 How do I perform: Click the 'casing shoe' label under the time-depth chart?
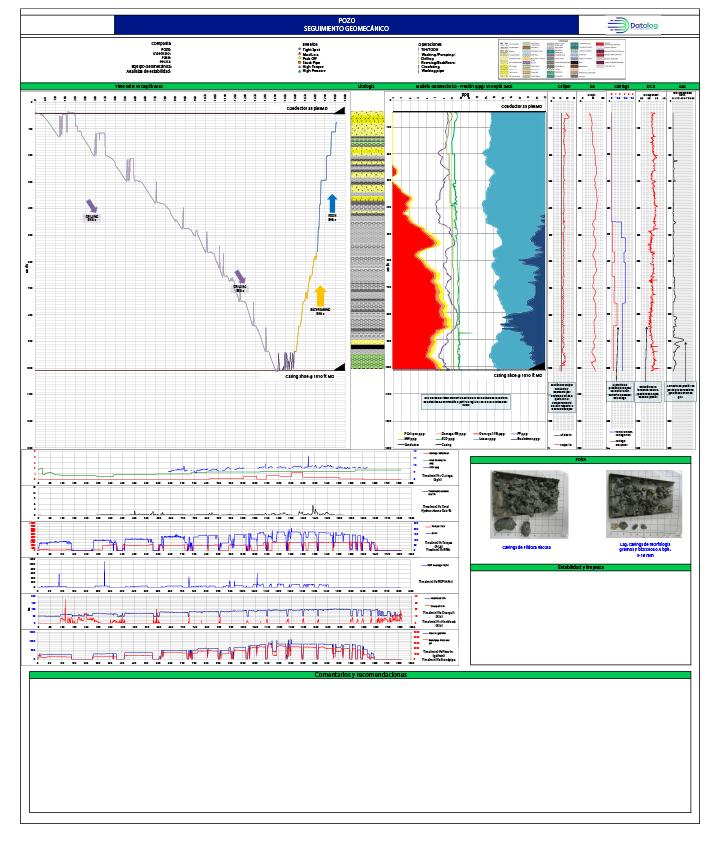(310, 376)
